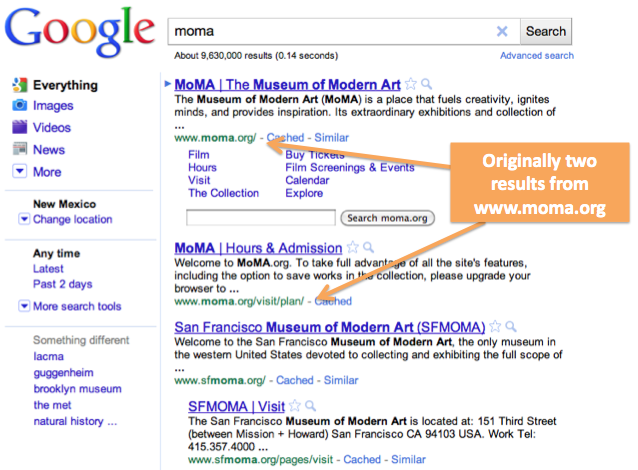Click the moma.org site search field
Screen dimensions: 638x470
tap(261, 218)
